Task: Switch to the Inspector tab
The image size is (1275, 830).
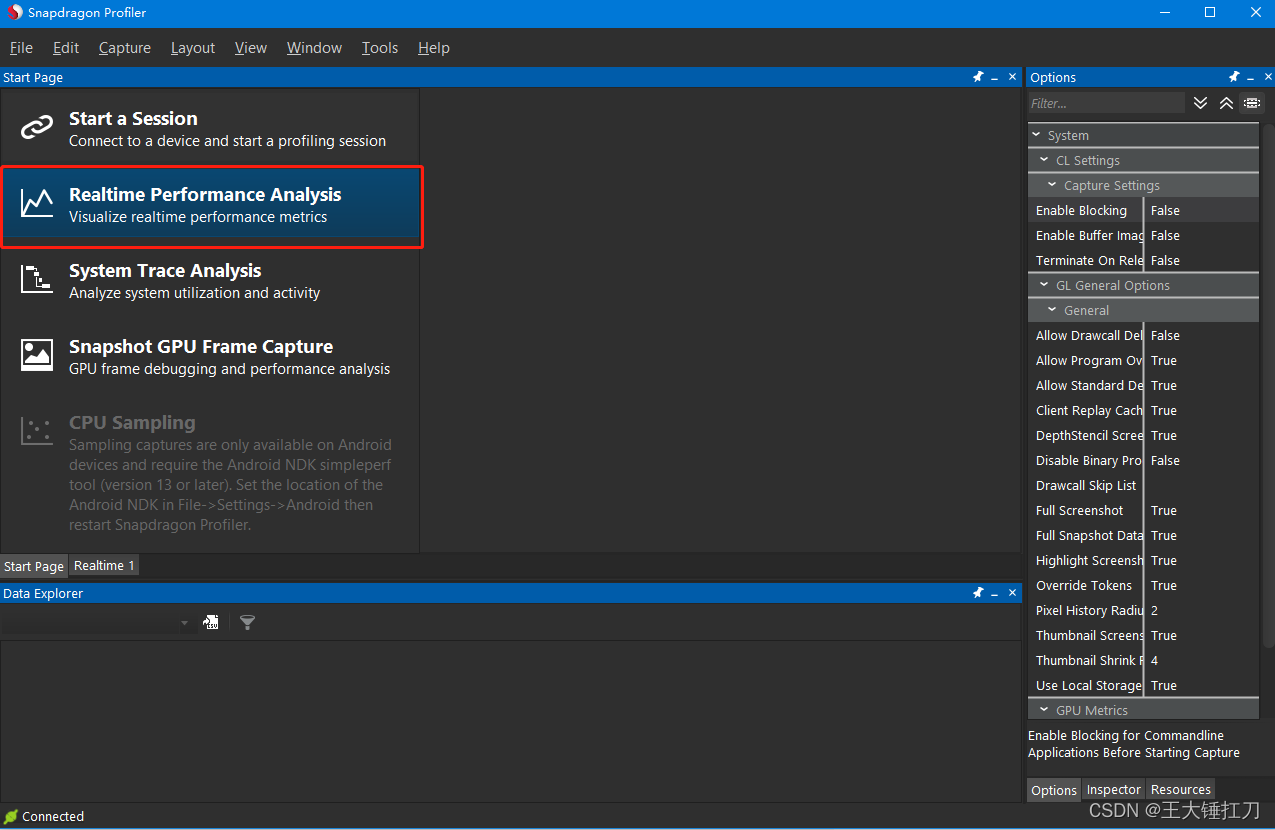Action: click(1113, 789)
